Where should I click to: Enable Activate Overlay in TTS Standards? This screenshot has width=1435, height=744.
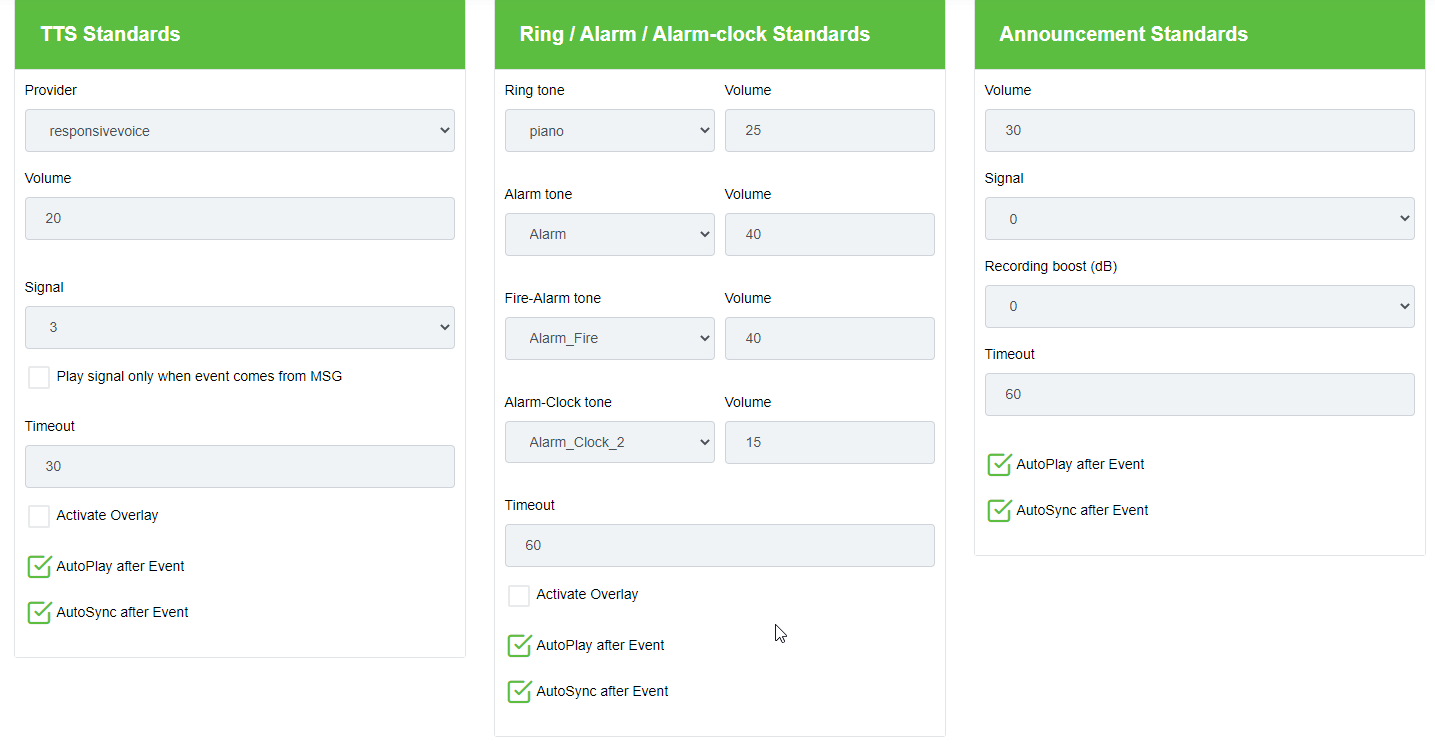point(39,516)
